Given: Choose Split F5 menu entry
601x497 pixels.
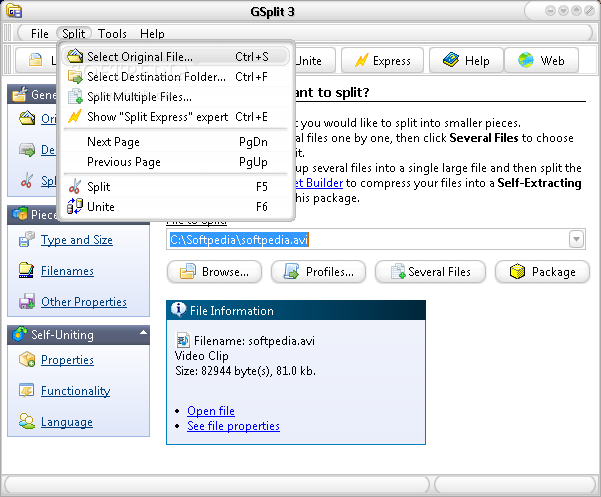Looking at the screenshot, I should click(176, 187).
